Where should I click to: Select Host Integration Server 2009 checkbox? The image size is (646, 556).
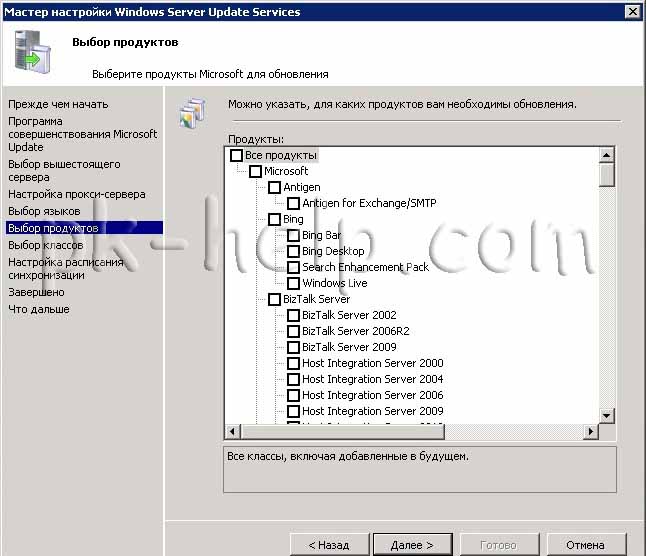coord(293,411)
